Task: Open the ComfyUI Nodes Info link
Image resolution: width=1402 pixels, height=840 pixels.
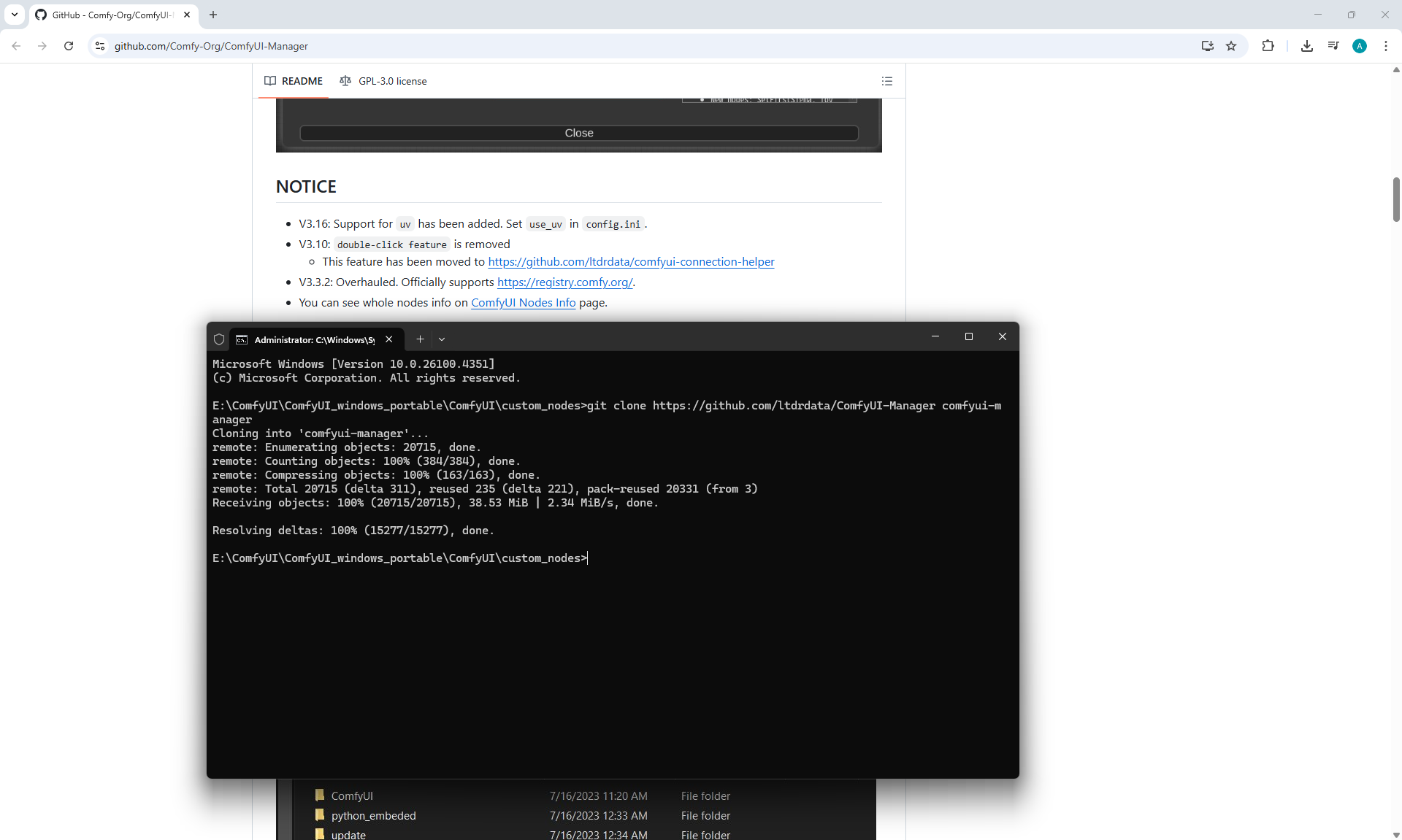Action: click(523, 303)
